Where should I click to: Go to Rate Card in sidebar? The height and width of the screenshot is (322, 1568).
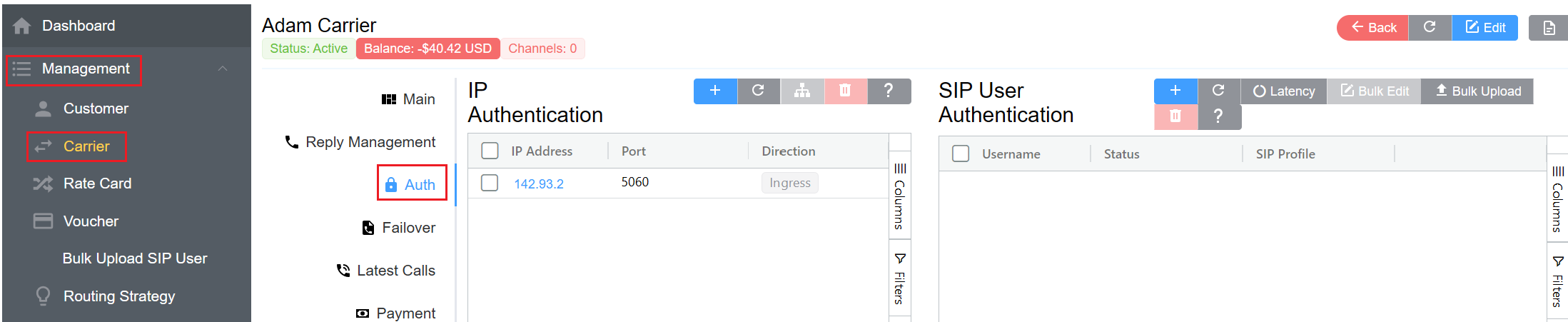[97, 183]
